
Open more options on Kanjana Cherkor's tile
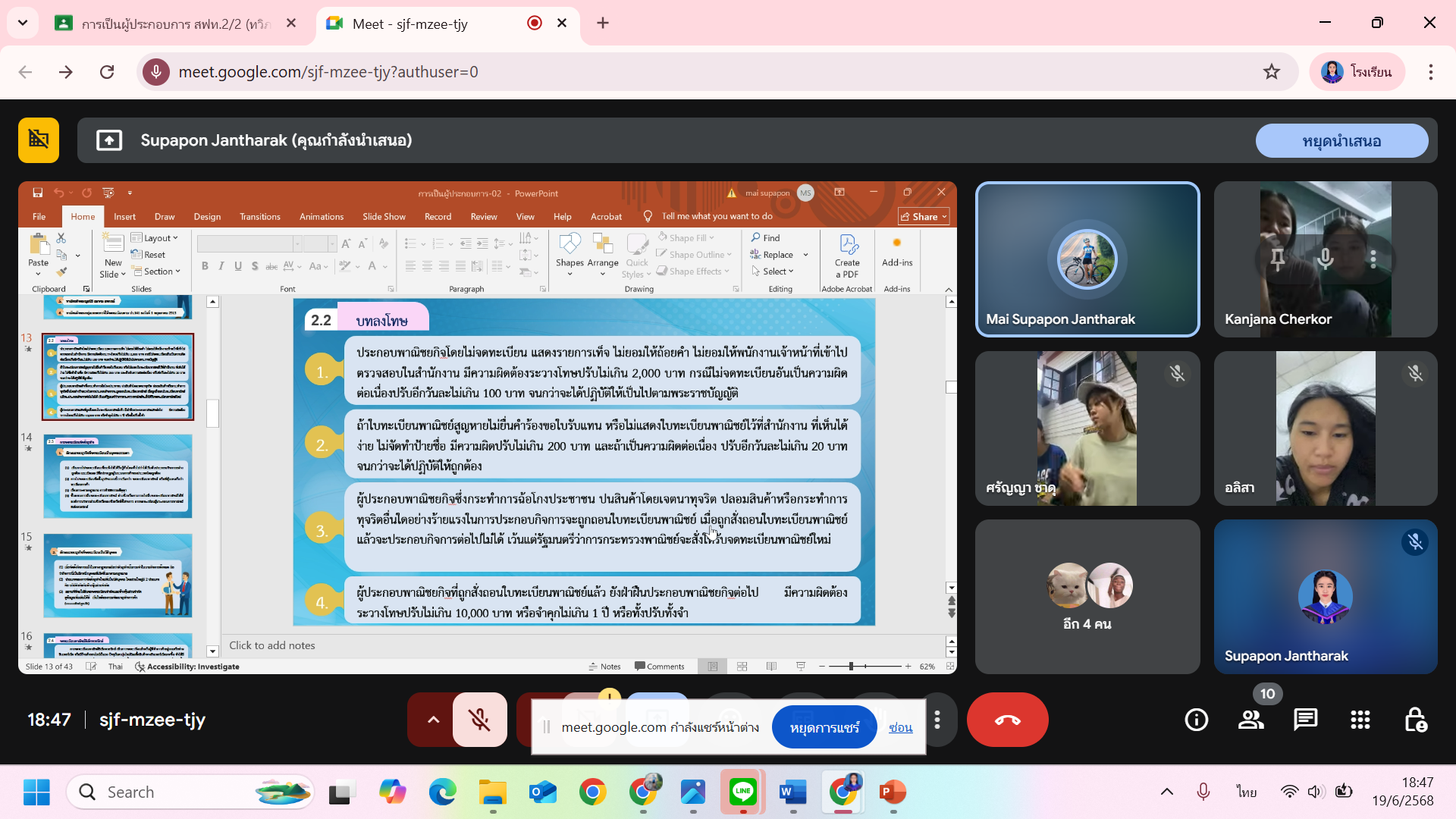coord(1373,259)
